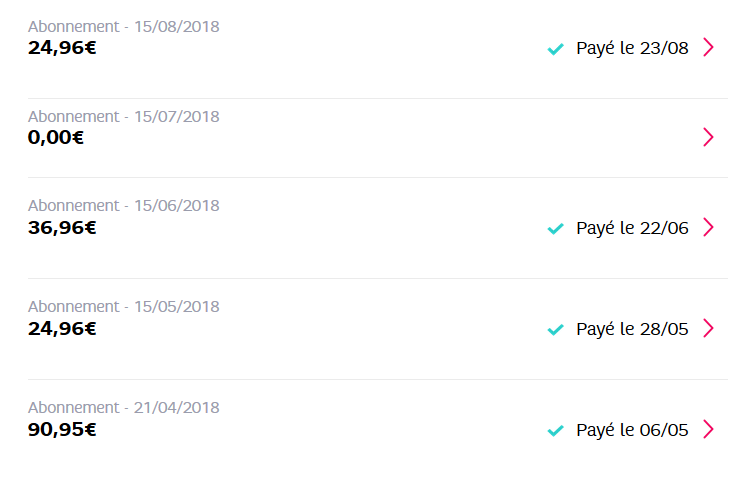Select the Abonnement - 15/08/2018 label
This screenshot has width=746, height=477.
pos(123,27)
